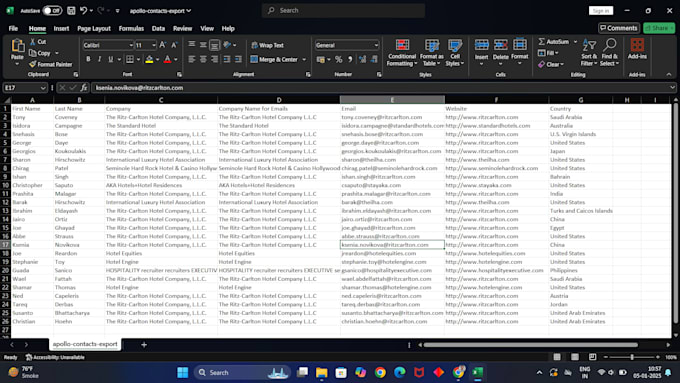Click the zoom slider handle
The width and height of the screenshot is (680, 383).
click(x=632, y=357)
